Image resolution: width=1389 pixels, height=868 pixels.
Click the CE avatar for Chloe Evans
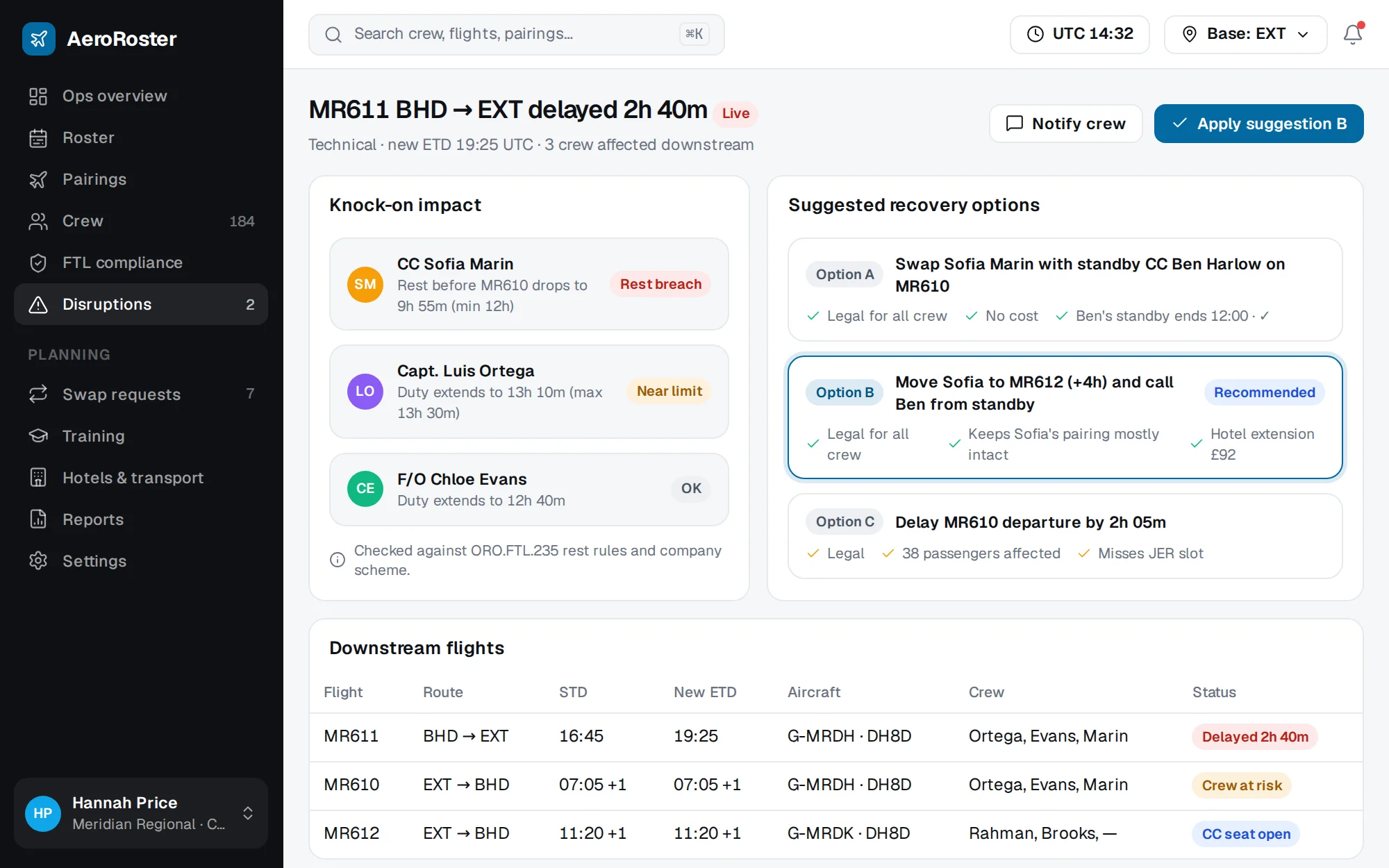coord(365,488)
